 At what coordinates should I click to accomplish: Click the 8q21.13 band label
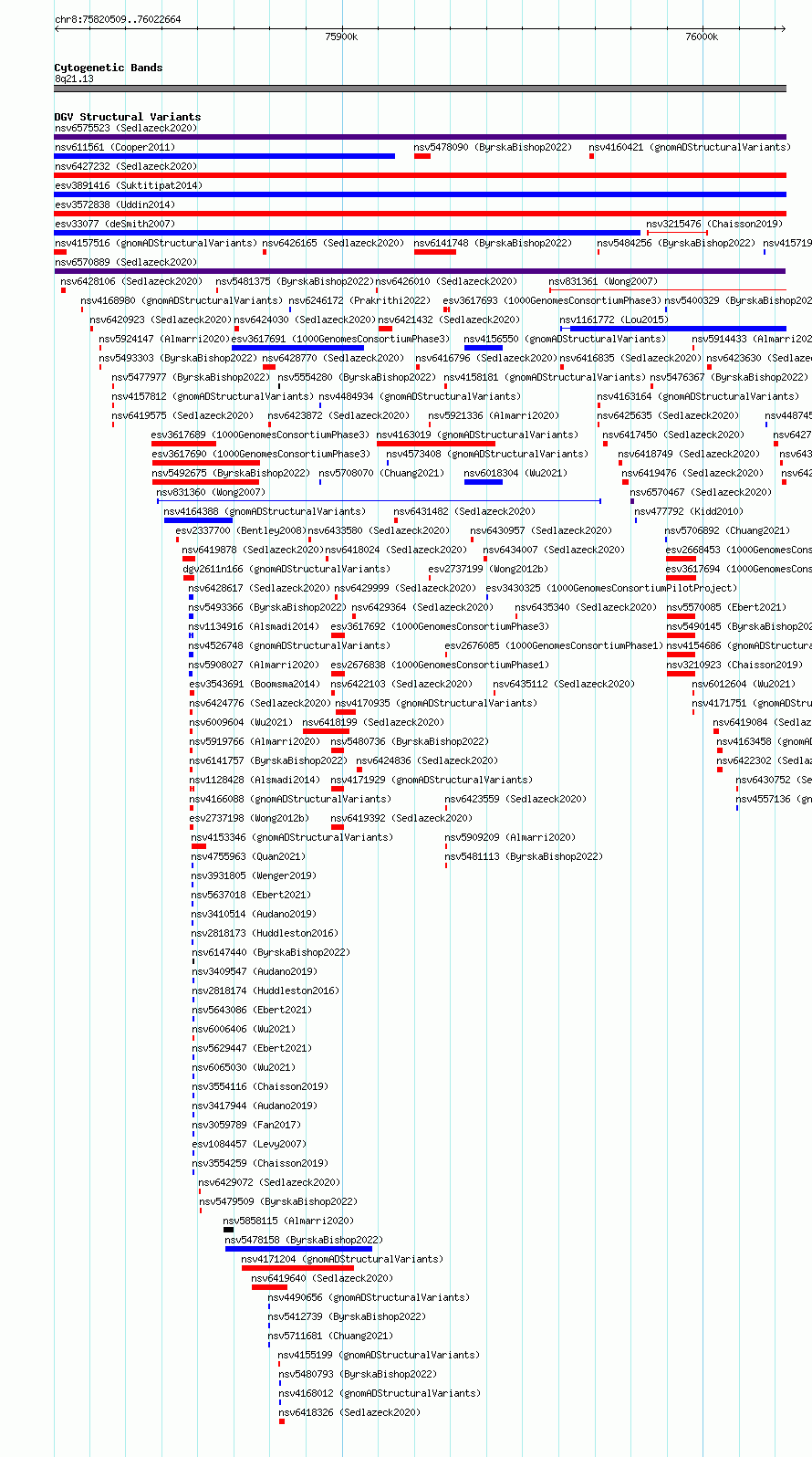pos(74,79)
